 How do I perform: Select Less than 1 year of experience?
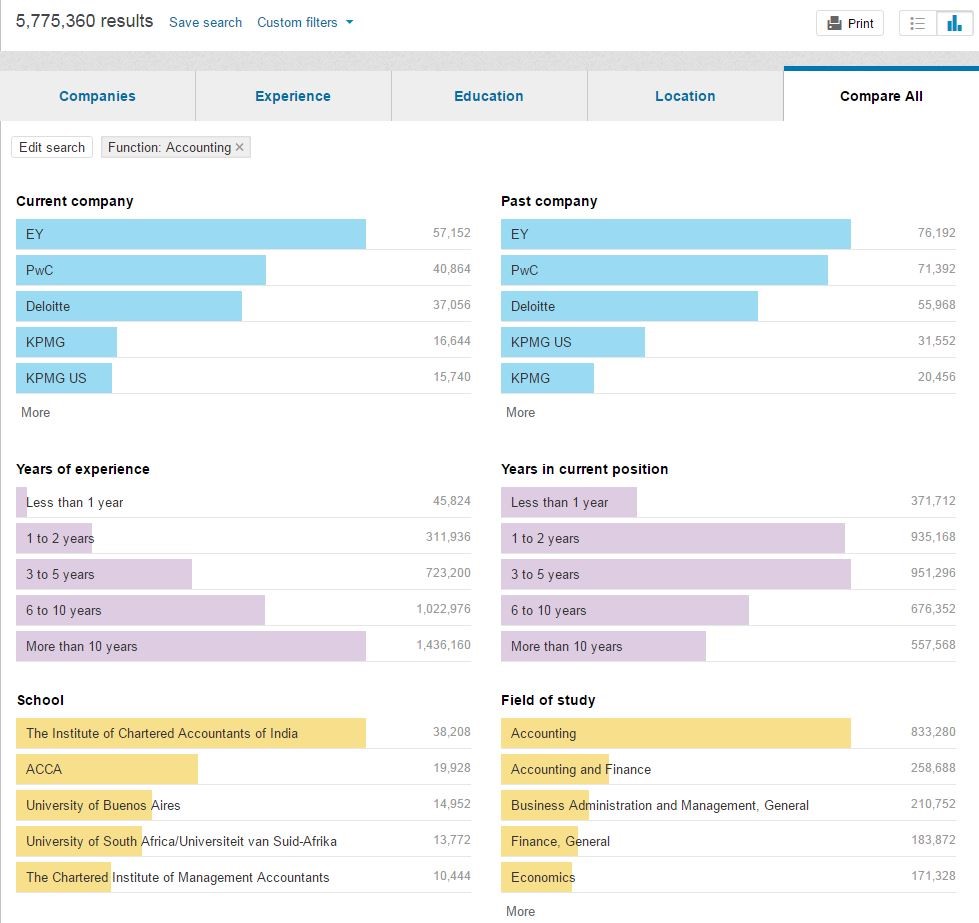coord(244,503)
